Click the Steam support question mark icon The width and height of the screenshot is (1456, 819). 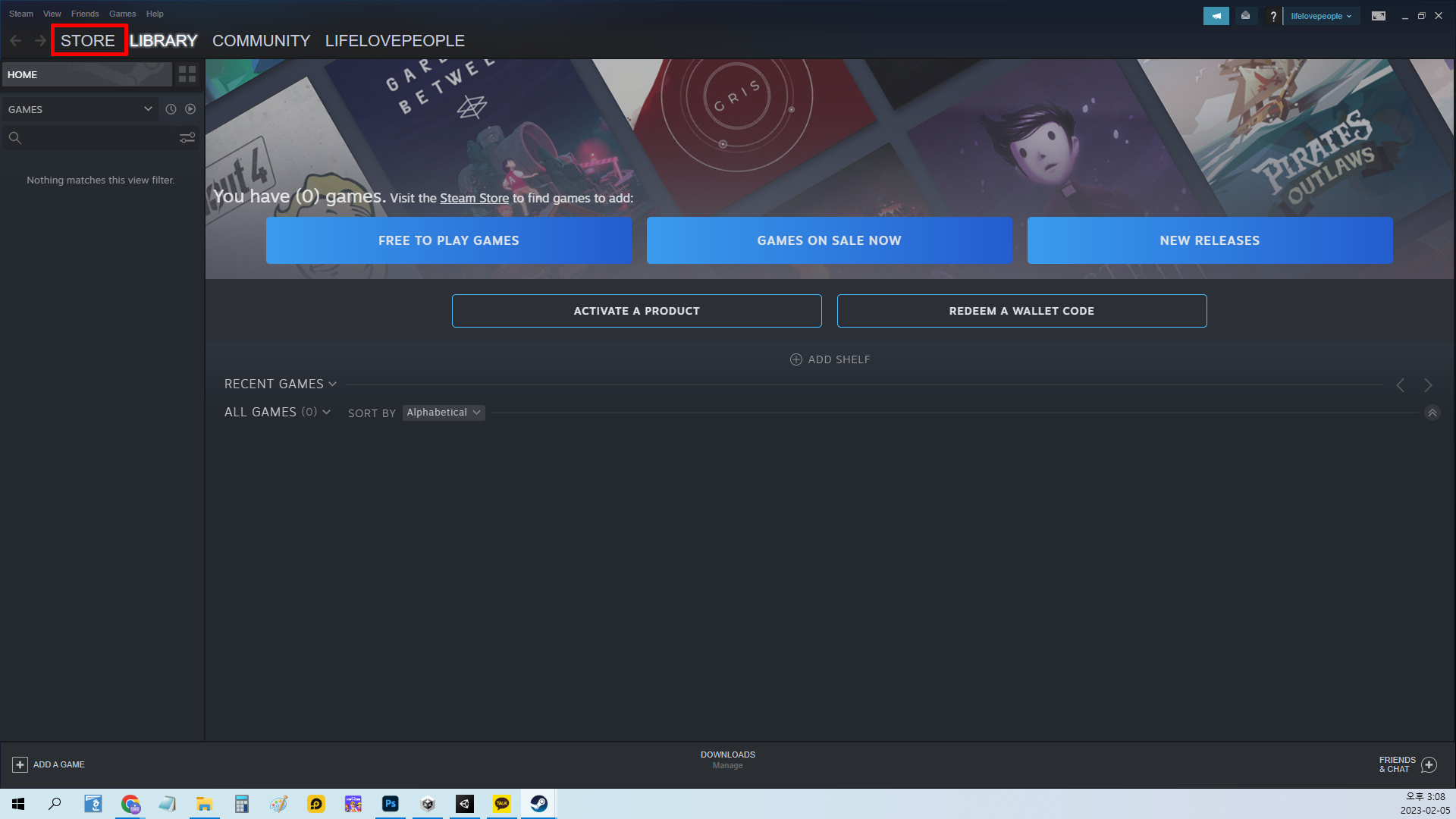point(1273,16)
